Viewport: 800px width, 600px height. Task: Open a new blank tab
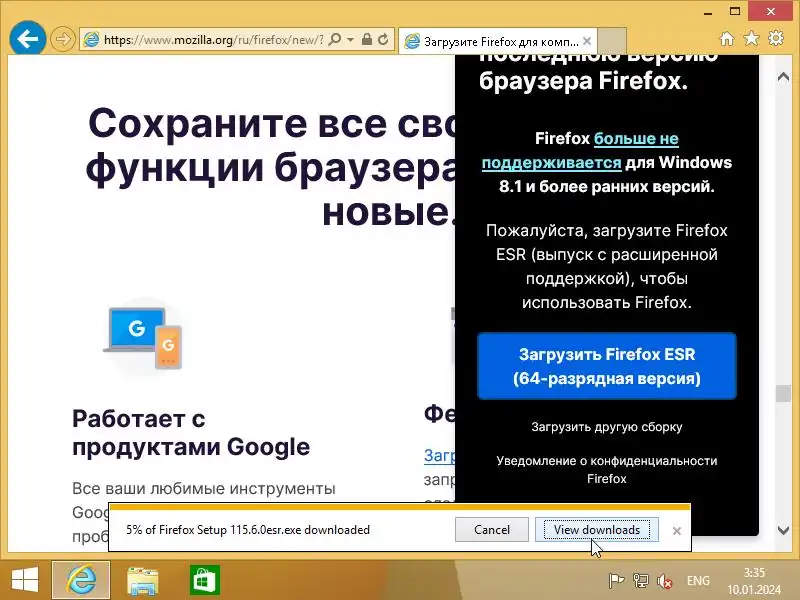click(x=612, y=41)
